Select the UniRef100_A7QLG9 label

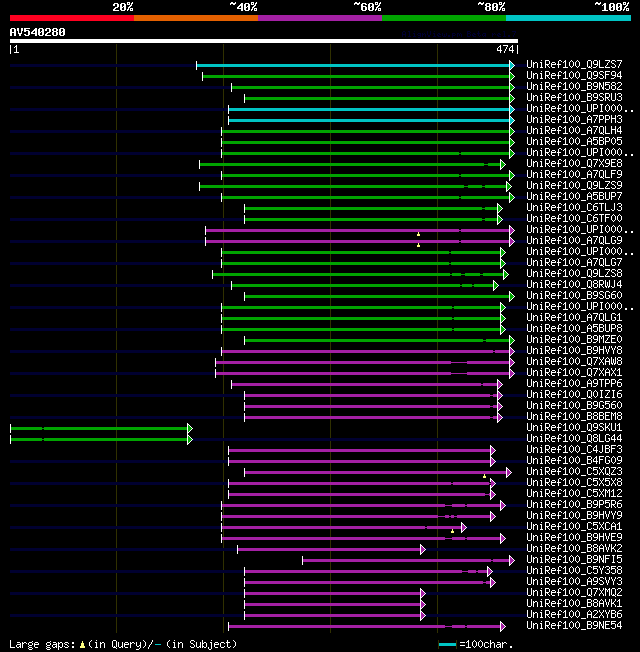point(574,241)
